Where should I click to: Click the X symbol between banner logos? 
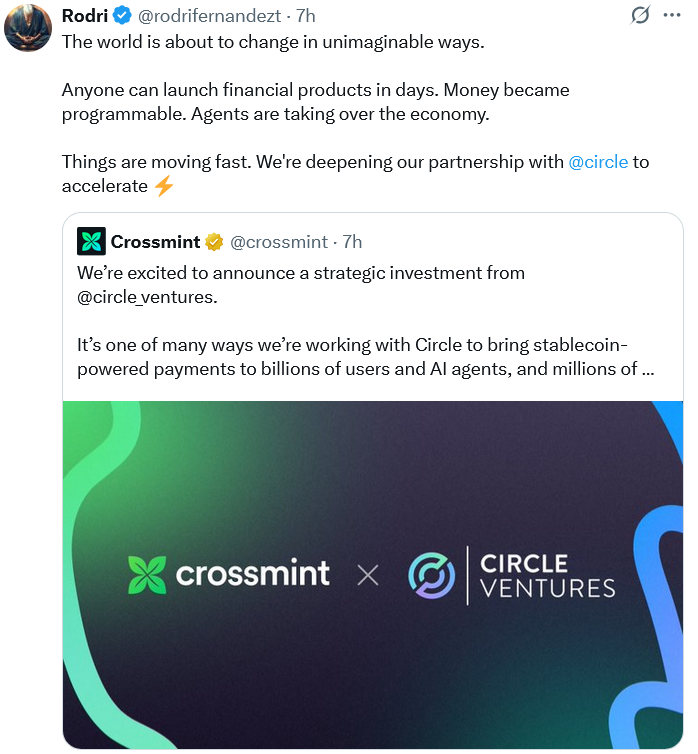[x=368, y=575]
